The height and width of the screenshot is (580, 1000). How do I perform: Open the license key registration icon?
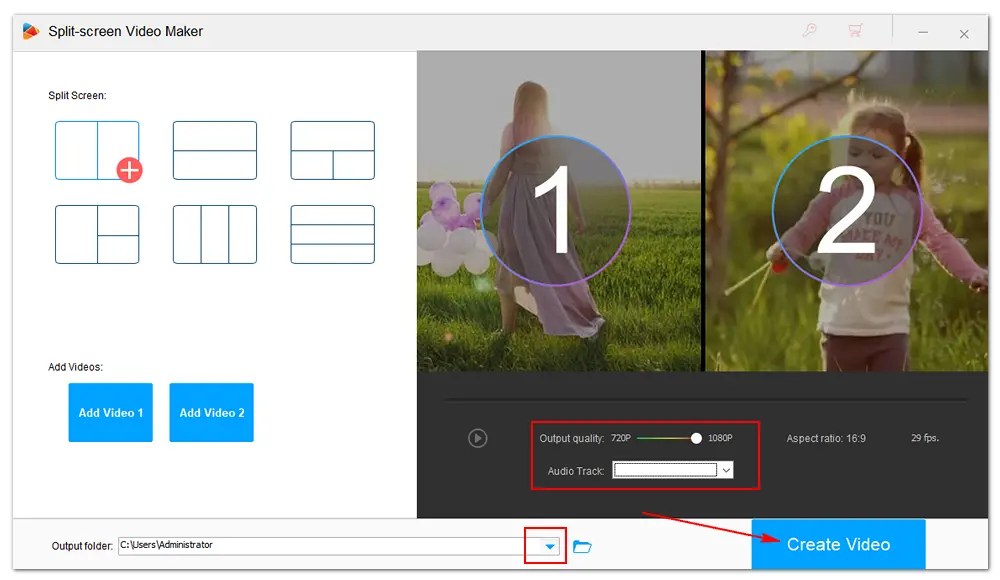click(808, 31)
